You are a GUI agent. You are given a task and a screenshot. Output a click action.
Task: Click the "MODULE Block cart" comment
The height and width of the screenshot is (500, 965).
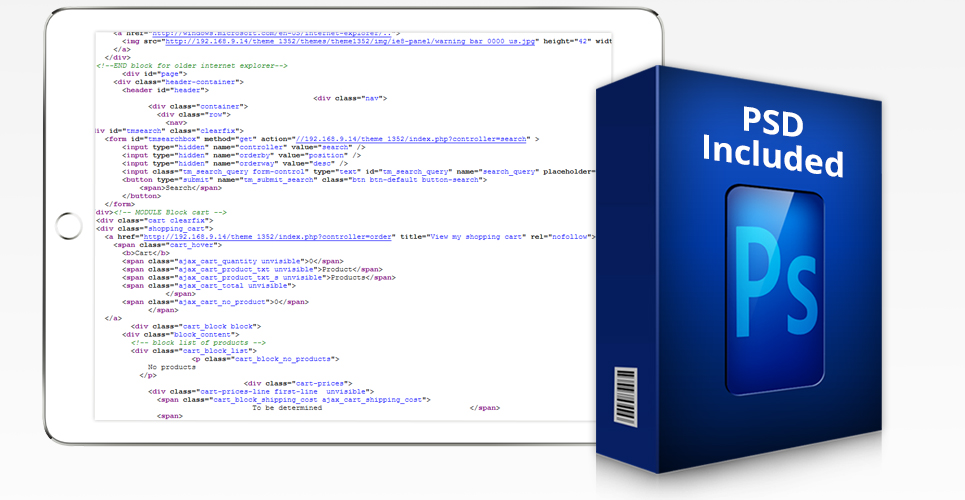click(170, 212)
